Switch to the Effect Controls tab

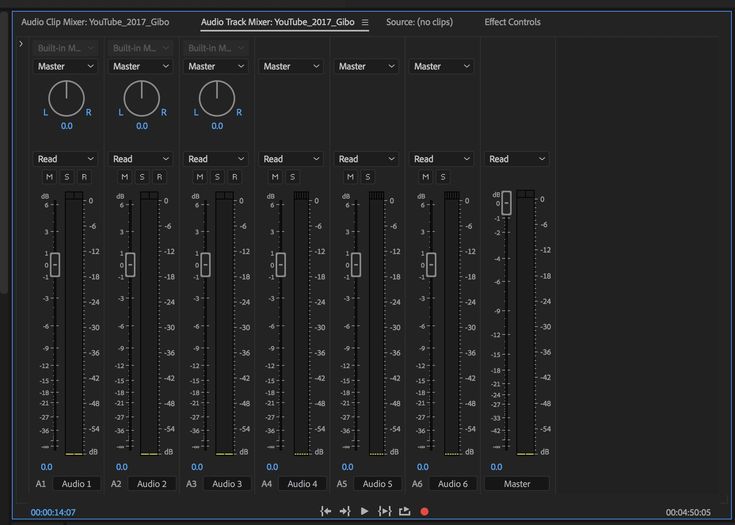[x=512, y=22]
